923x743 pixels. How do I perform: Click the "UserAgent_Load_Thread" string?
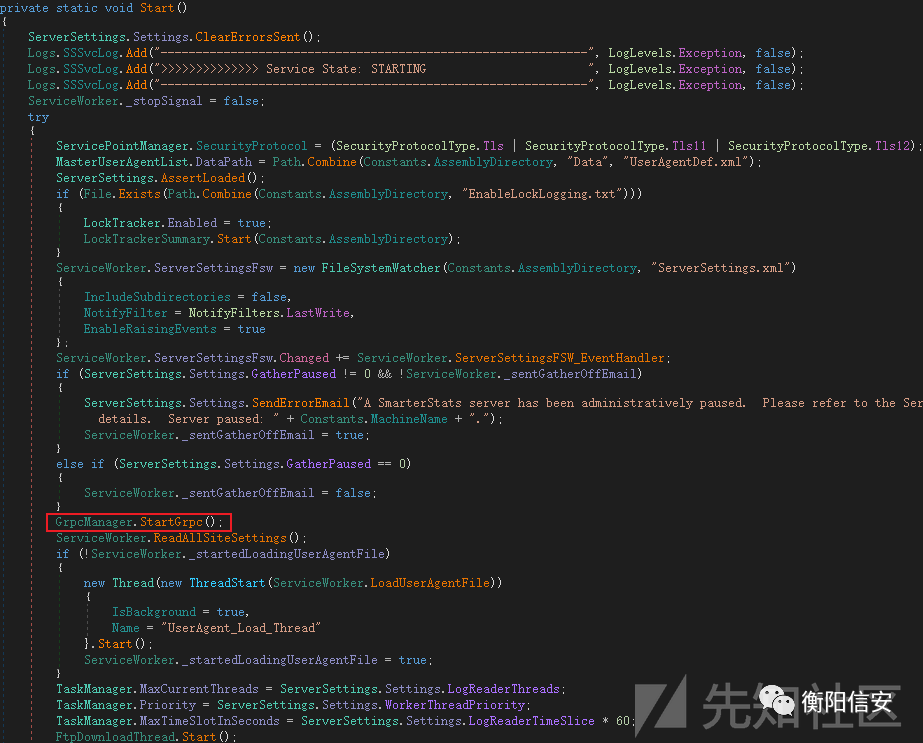240,628
